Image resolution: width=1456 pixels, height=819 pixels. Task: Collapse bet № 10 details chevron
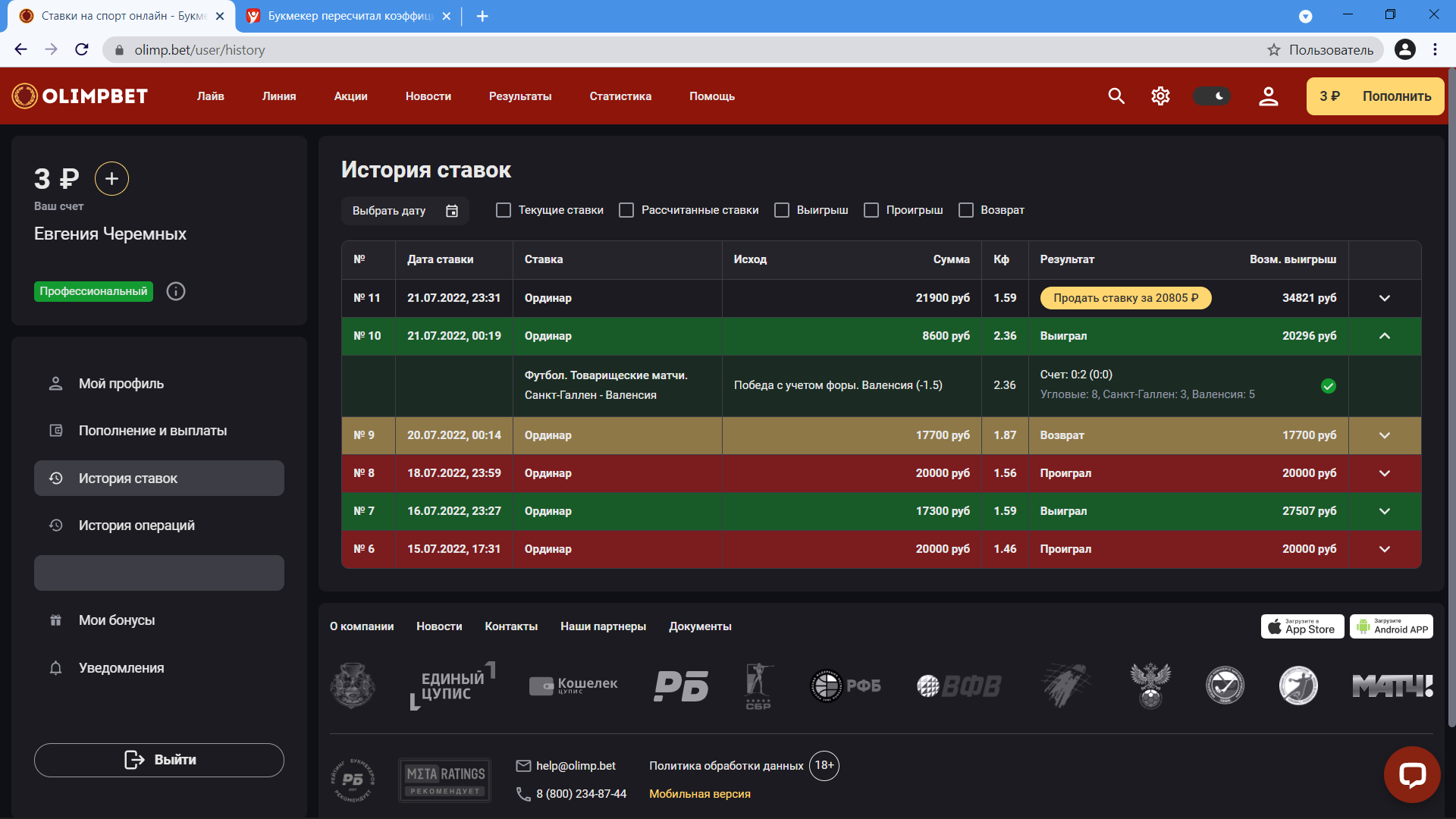click(x=1384, y=336)
